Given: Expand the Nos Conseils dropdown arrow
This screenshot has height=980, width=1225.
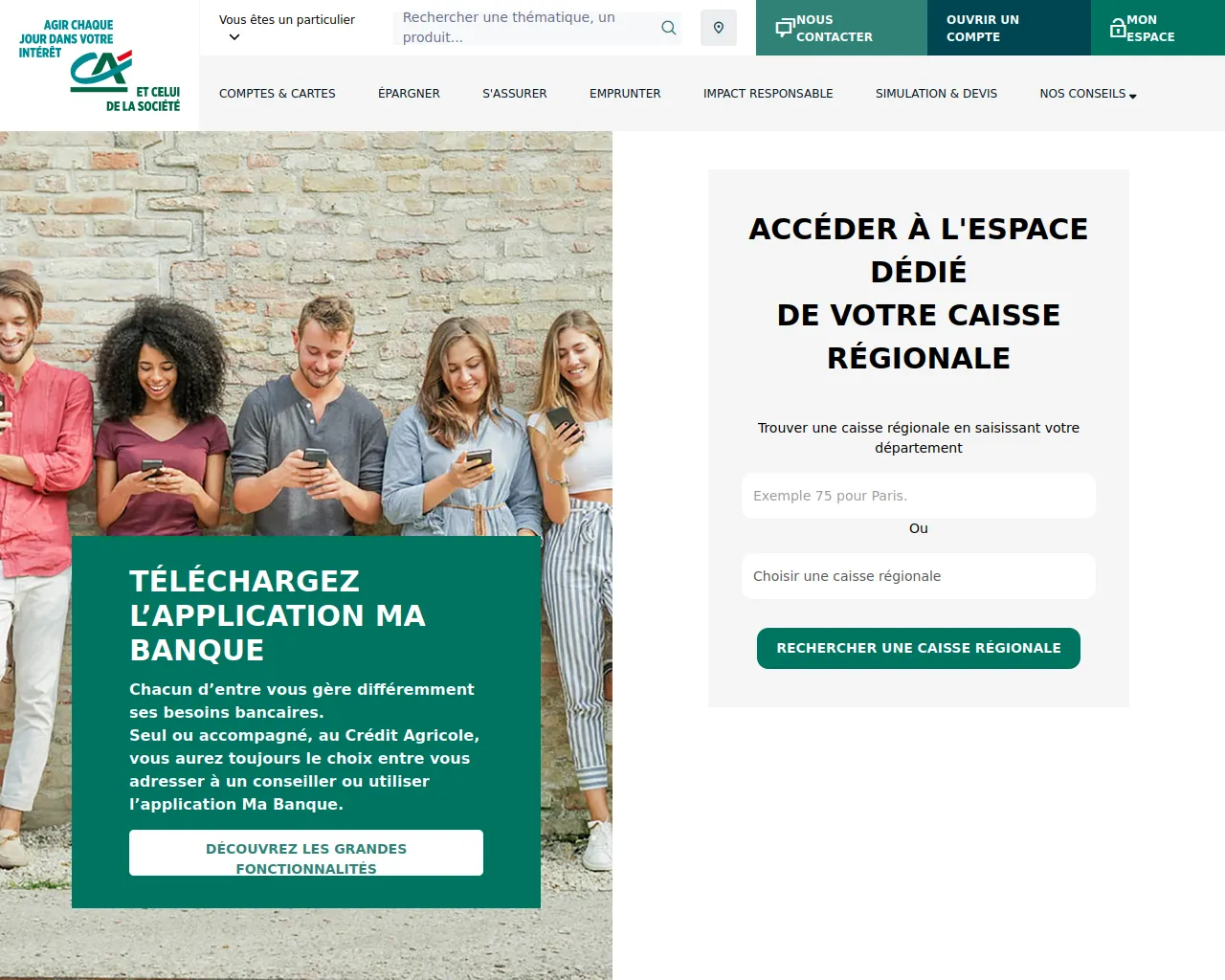Looking at the screenshot, I should [1133, 96].
